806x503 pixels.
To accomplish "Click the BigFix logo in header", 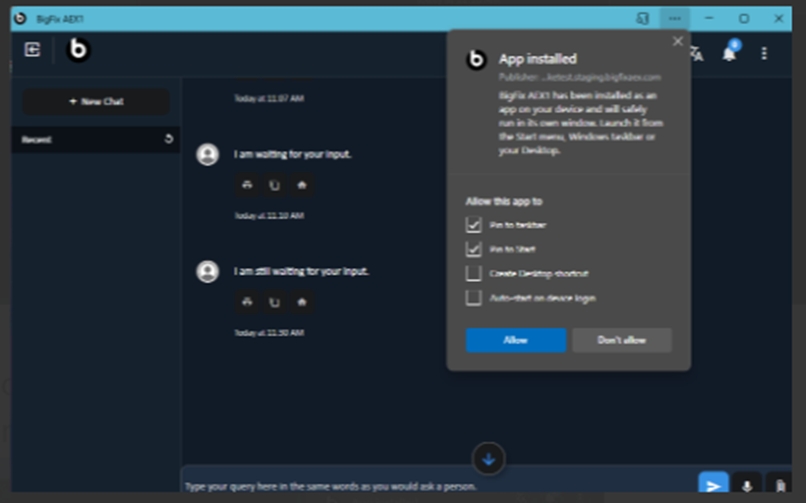I will point(78,49).
